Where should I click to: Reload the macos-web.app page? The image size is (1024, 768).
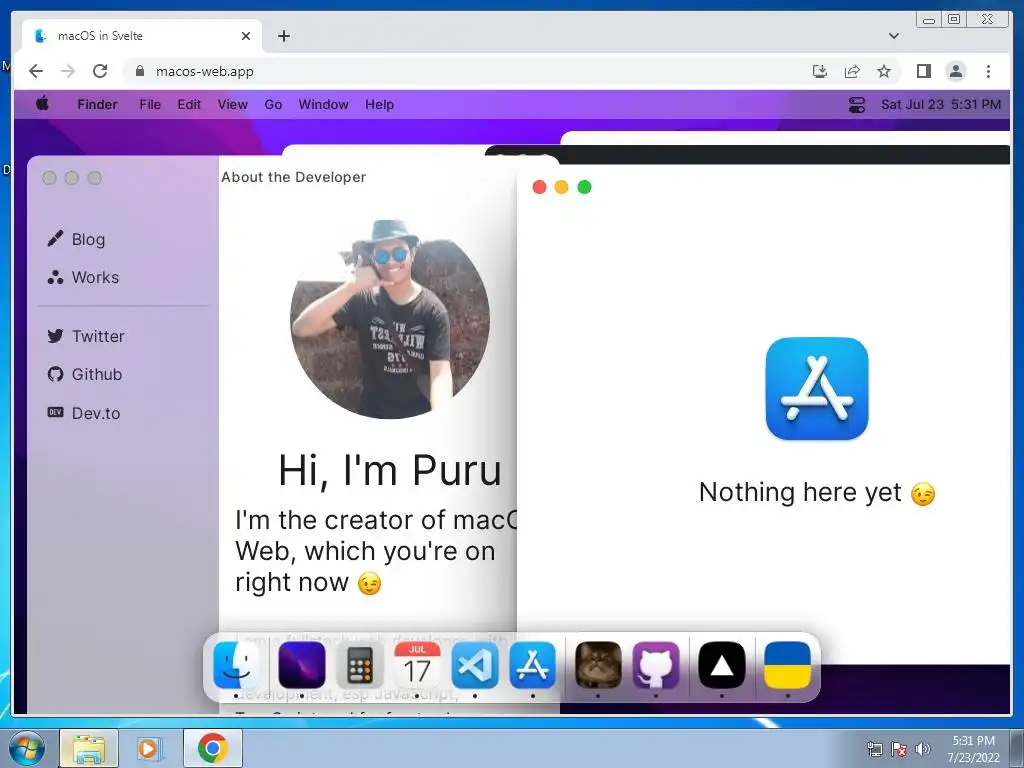(100, 71)
